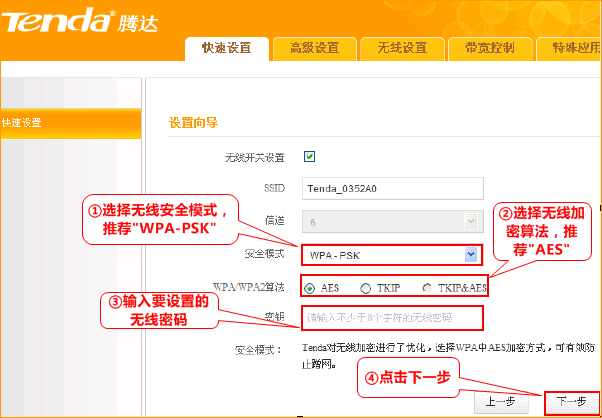This screenshot has width=602, height=418.
Task: Pick the TKIP&AES radio option
Action: click(x=428, y=288)
